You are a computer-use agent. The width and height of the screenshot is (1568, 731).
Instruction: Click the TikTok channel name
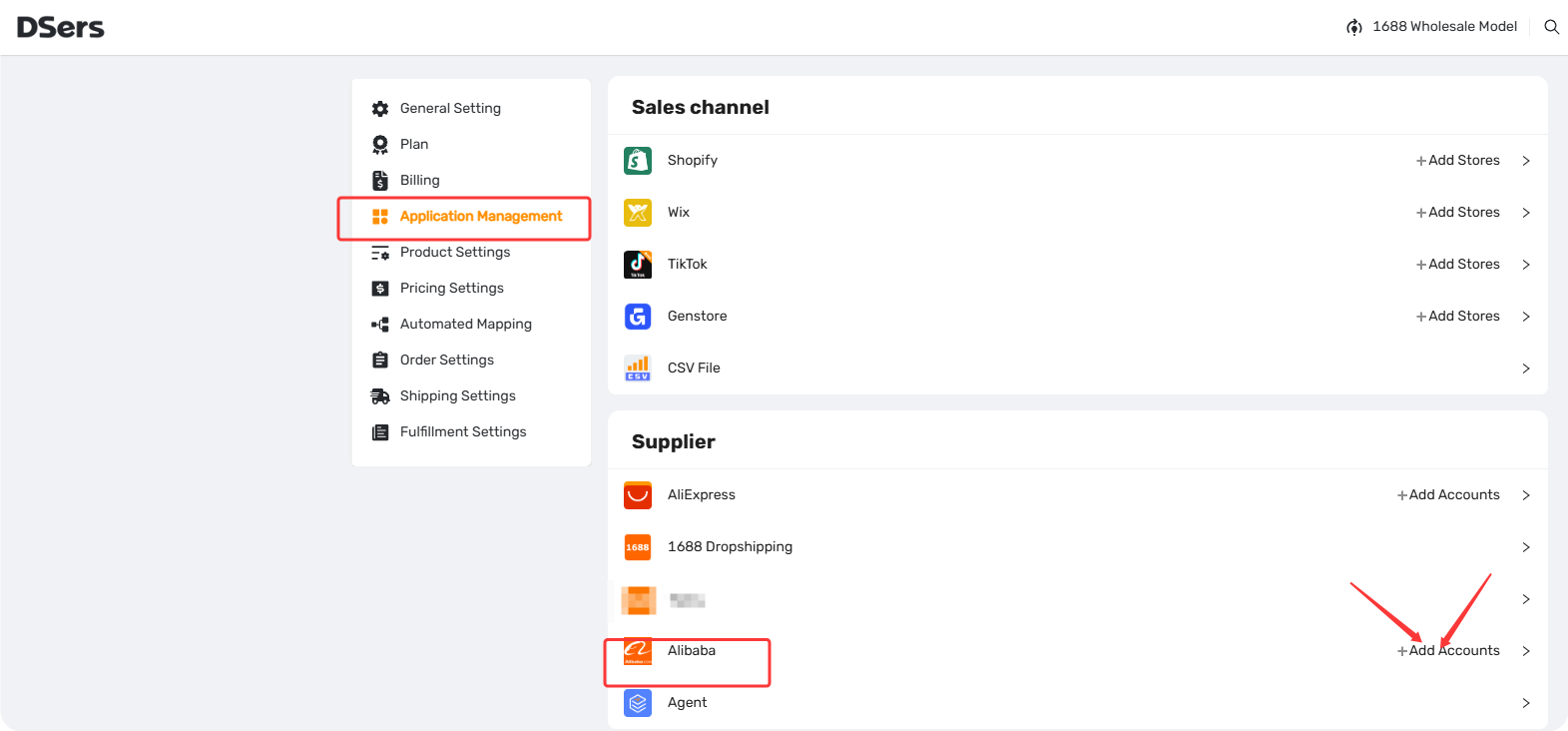(x=688, y=265)
